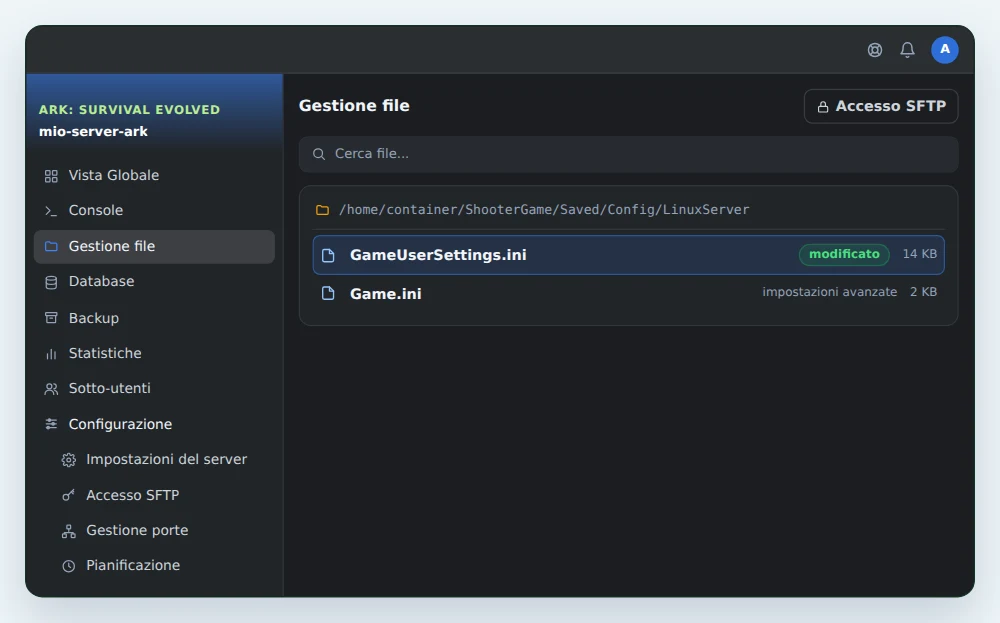The image size is (1000, 623).
Task: Open Impostazioni del server
Action: [154, 460]
